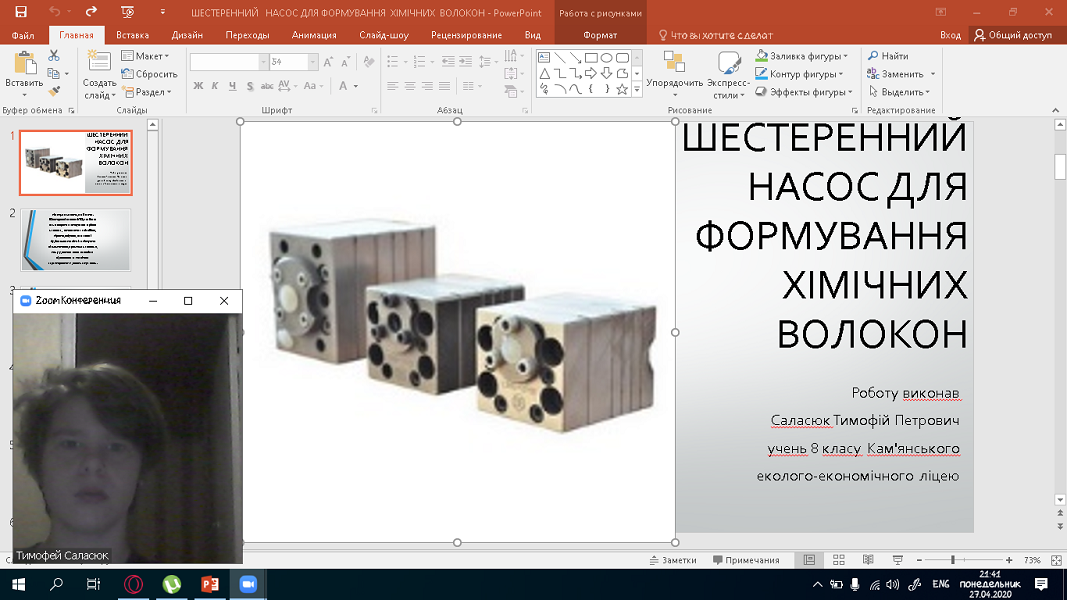Click the Copy icon in clipboard group

point(54,73)
